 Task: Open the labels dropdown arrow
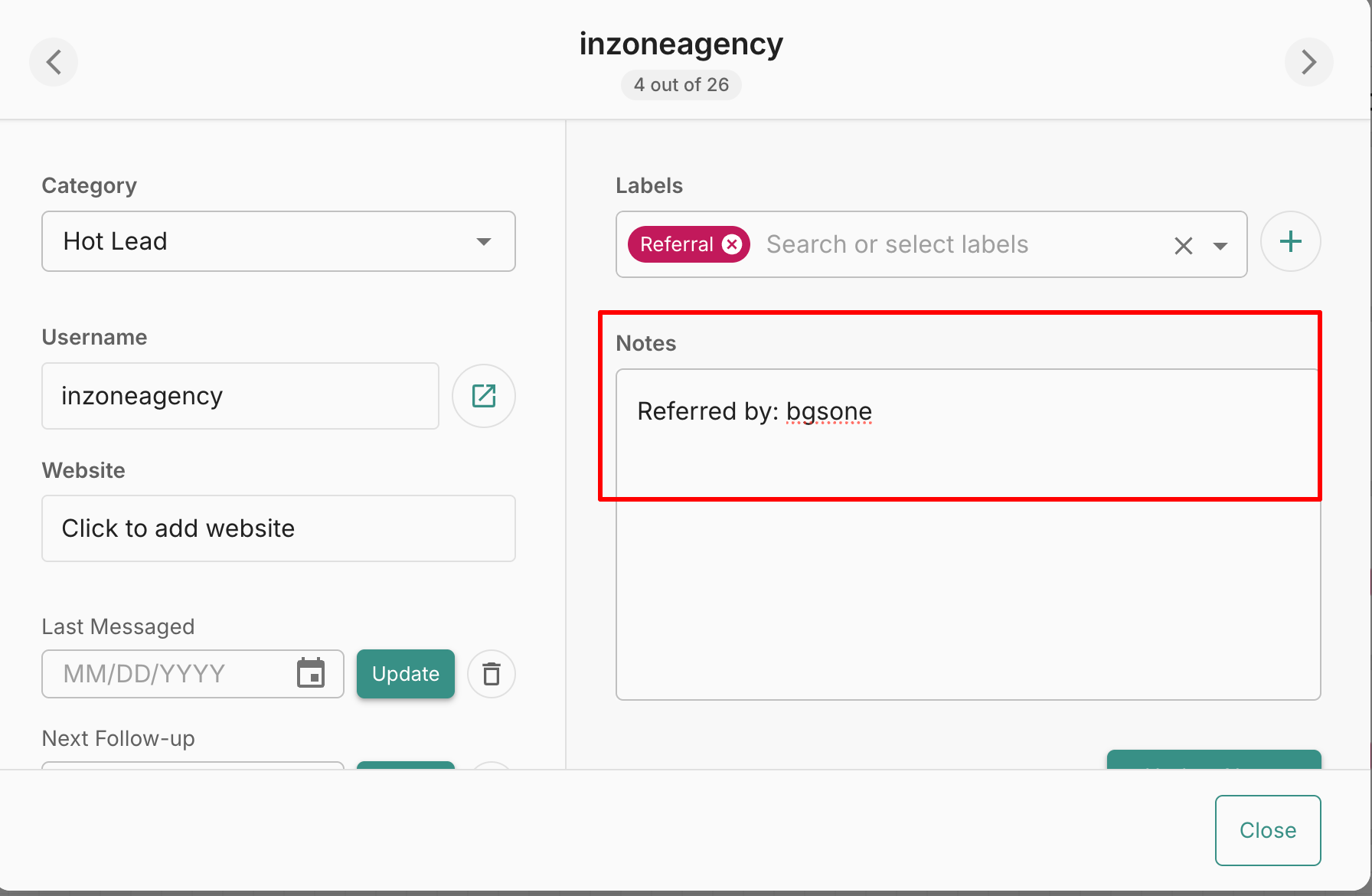1220,246
